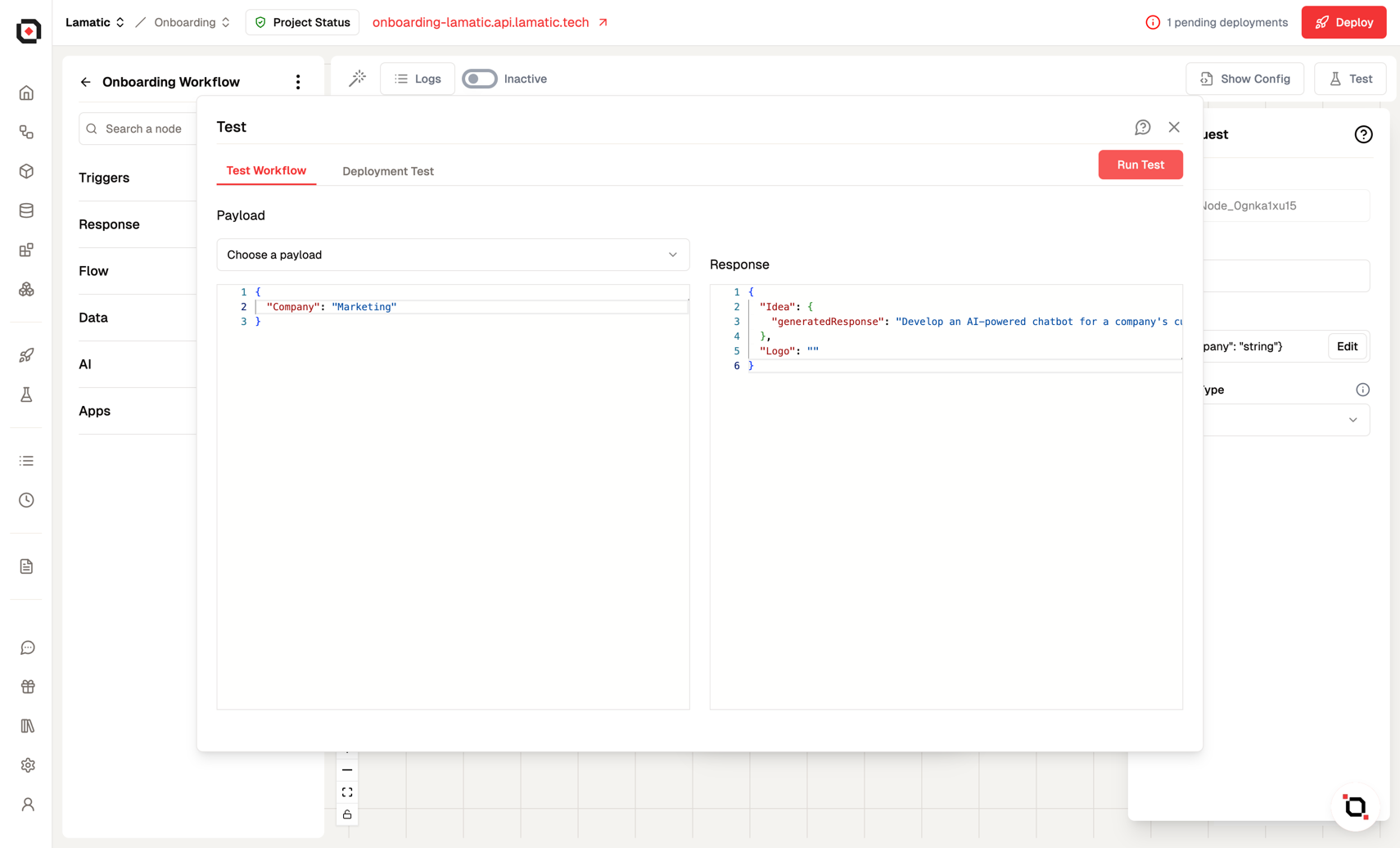Image resolution: width=1400 pixels, height=848 pixels.
Task: Switch to the Test Workflow tab
Action: (266, 170)
